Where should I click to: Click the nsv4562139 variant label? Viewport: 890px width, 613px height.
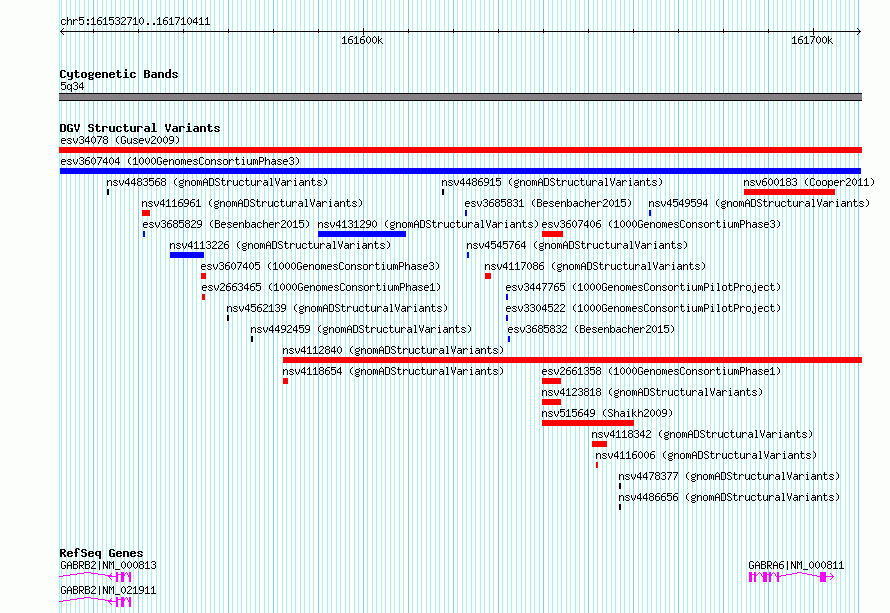coord(337,308)
